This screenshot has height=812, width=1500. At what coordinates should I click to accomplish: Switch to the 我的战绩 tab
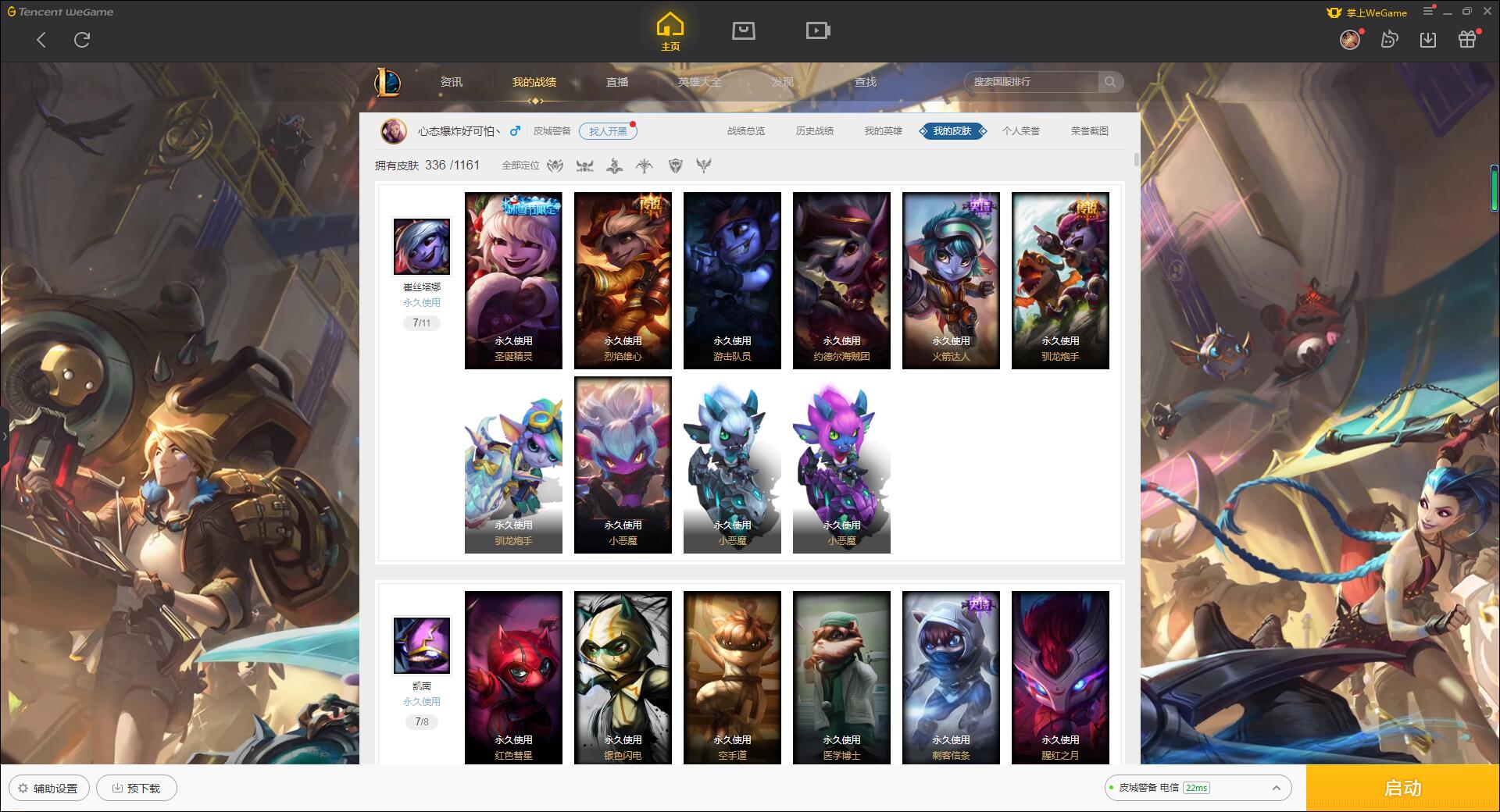tap(534, 82)
